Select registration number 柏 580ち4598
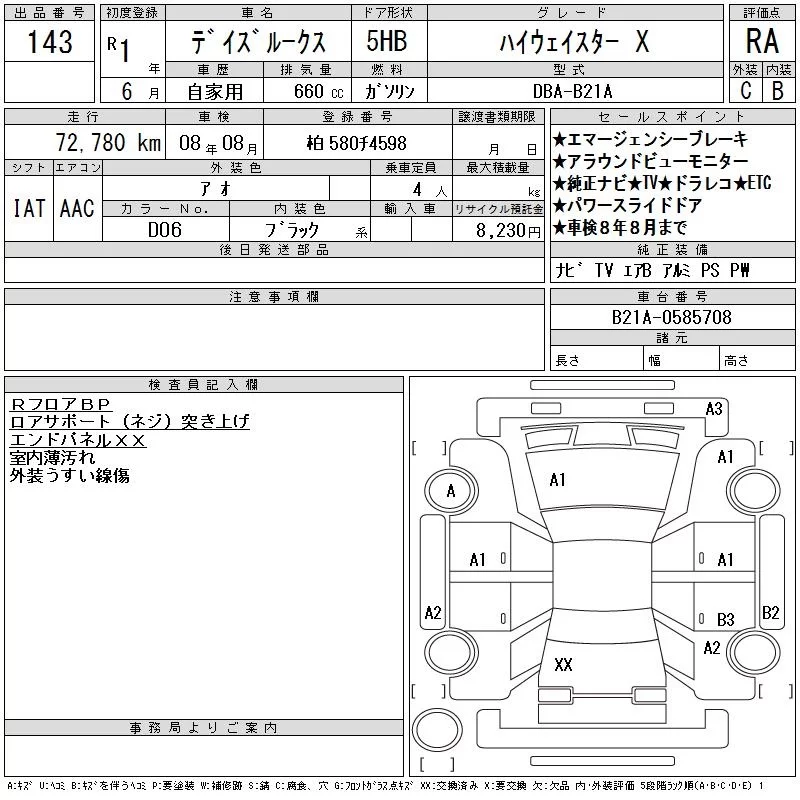The height and width of the screenshot is (800, 800). click(x=357, y=143)
